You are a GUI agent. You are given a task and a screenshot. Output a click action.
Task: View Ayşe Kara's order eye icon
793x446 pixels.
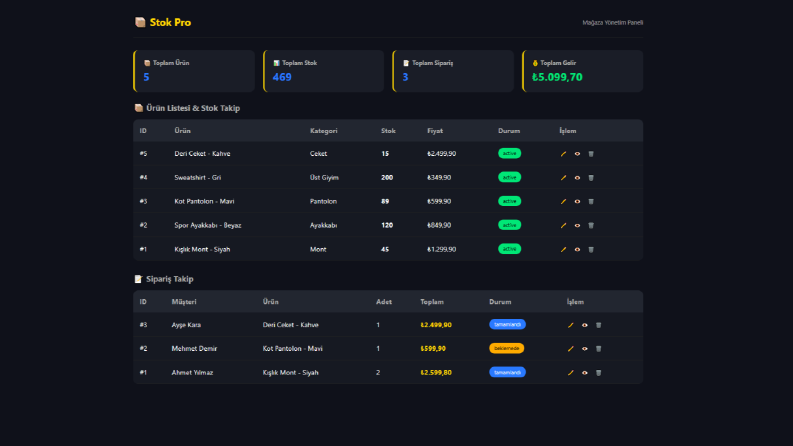(585, 325)
